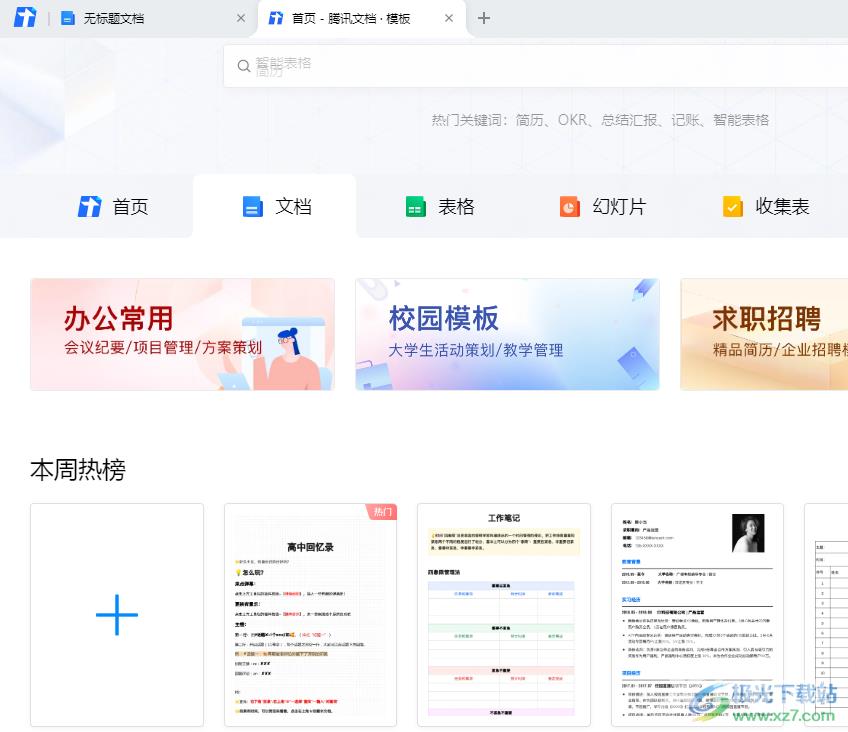848x732 pixels.
Task: Click the Tencent Docs logo in title bar
Action: pyautogui.click(x=25, y=18)
